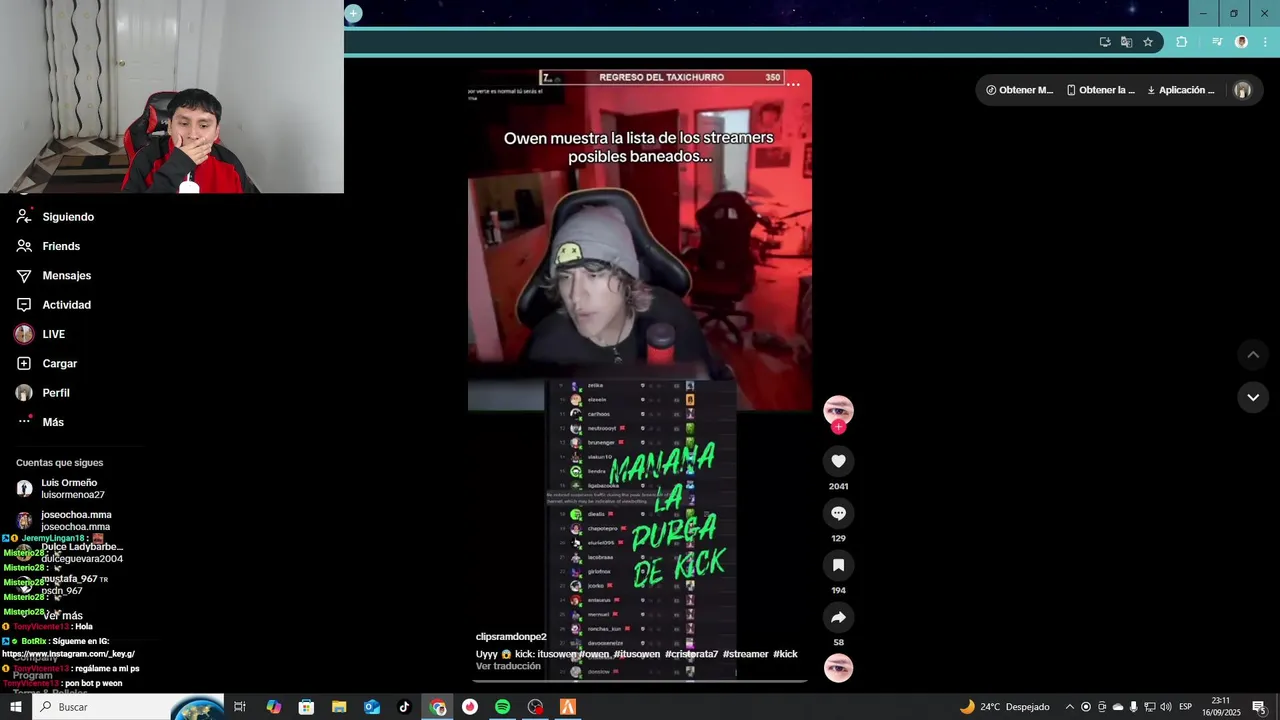1280x720 pixels.
Task: Open Chrome extensions puzzle icon
Action: pos(1181,42)
